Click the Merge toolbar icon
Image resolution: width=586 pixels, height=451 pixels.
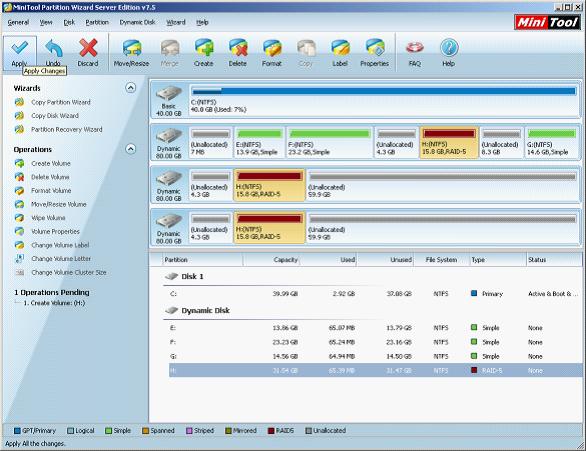point(169,52)
